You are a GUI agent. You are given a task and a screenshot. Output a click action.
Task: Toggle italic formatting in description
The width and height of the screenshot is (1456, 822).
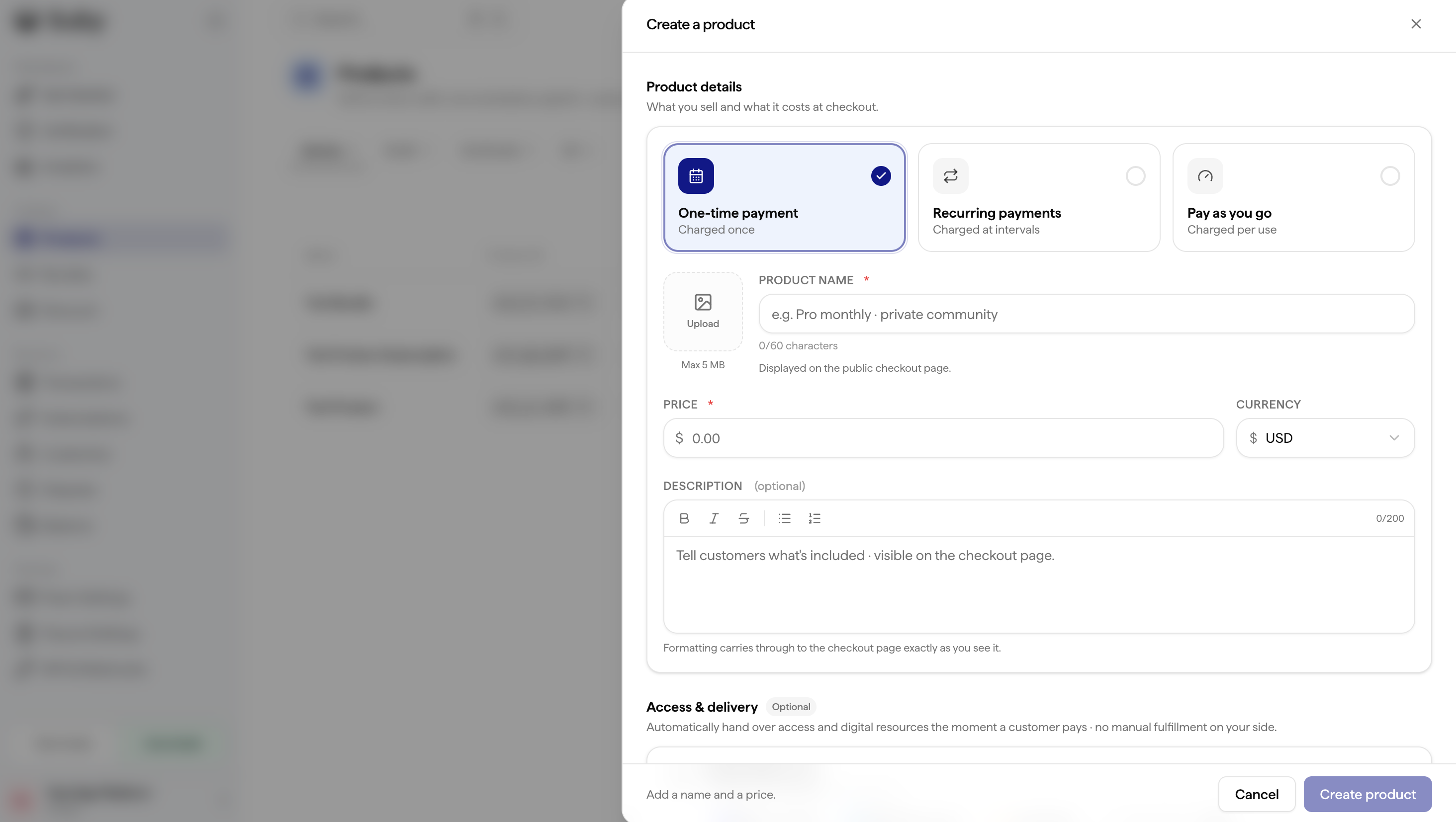714,518
